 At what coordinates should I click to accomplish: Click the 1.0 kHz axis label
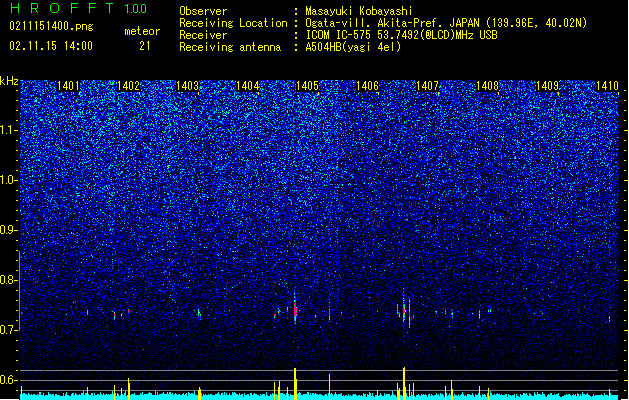(9, 181)
